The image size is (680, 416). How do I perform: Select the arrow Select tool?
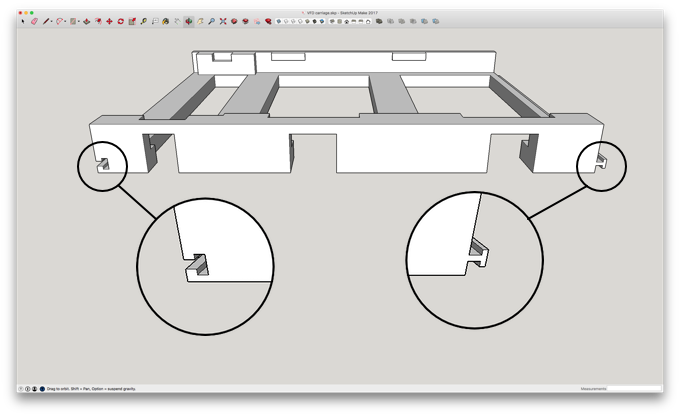point(23,21)
